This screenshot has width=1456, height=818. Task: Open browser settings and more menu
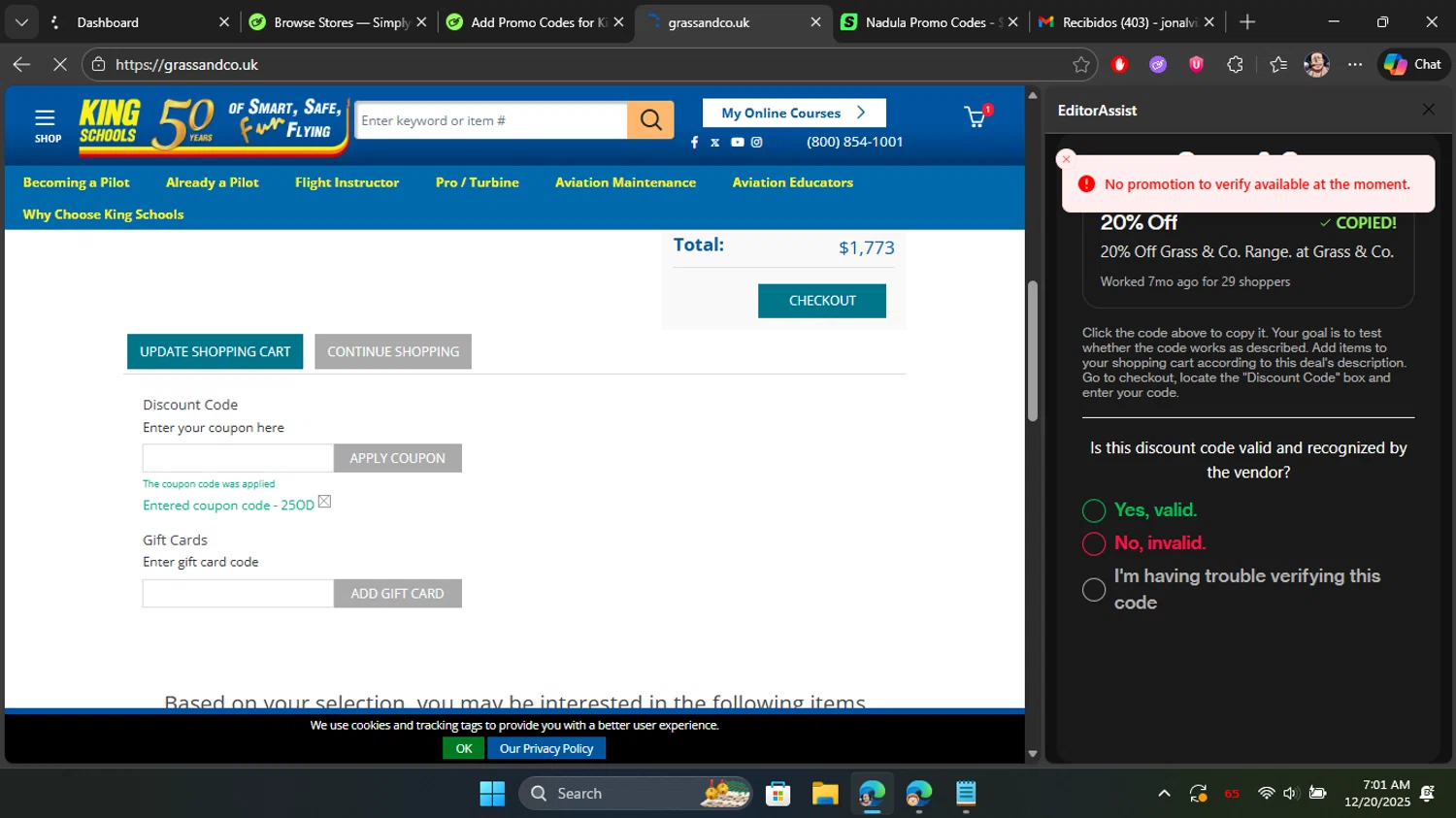click(1355, 64)
